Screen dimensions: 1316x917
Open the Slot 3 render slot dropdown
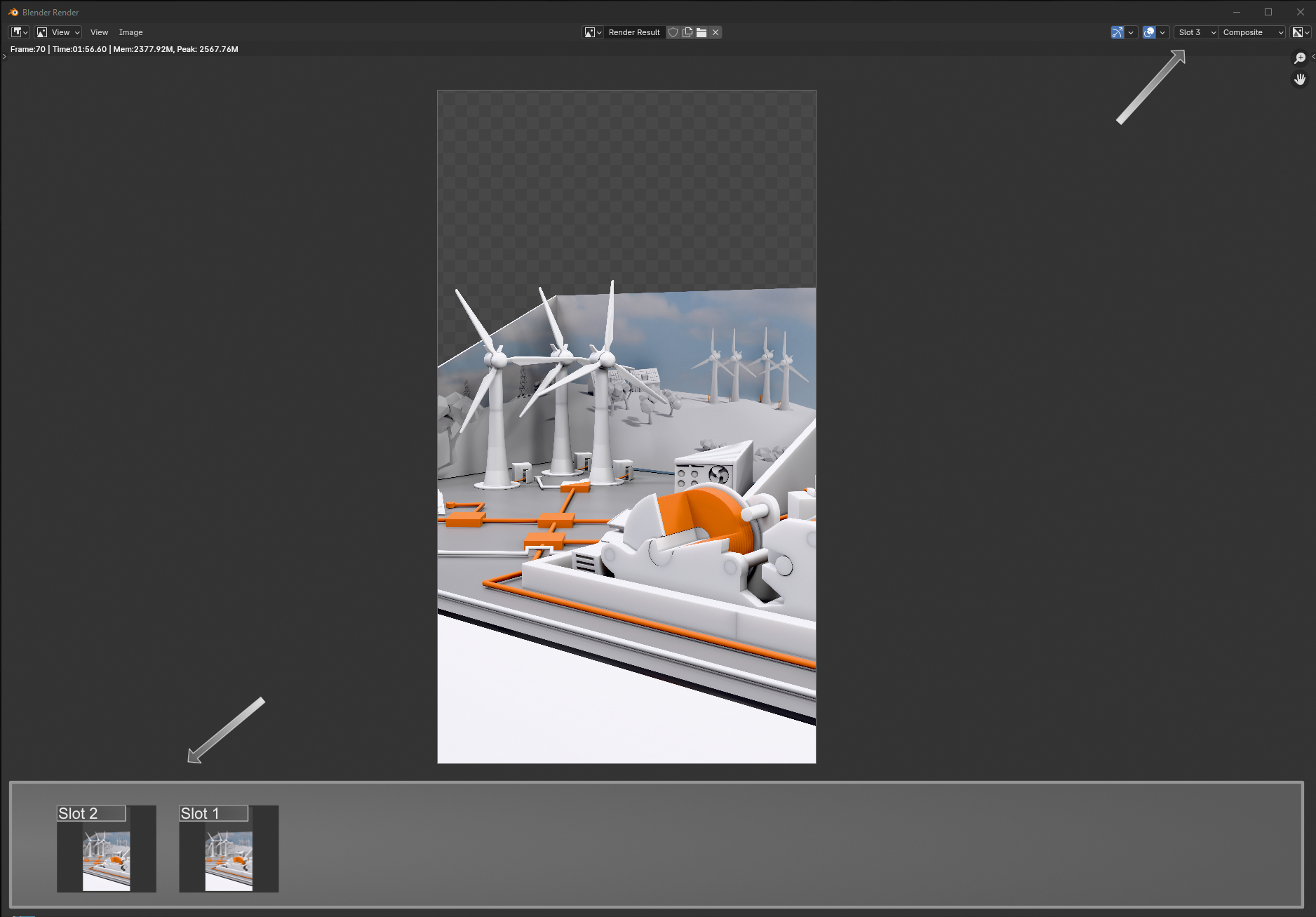(x=1196, y=32)
